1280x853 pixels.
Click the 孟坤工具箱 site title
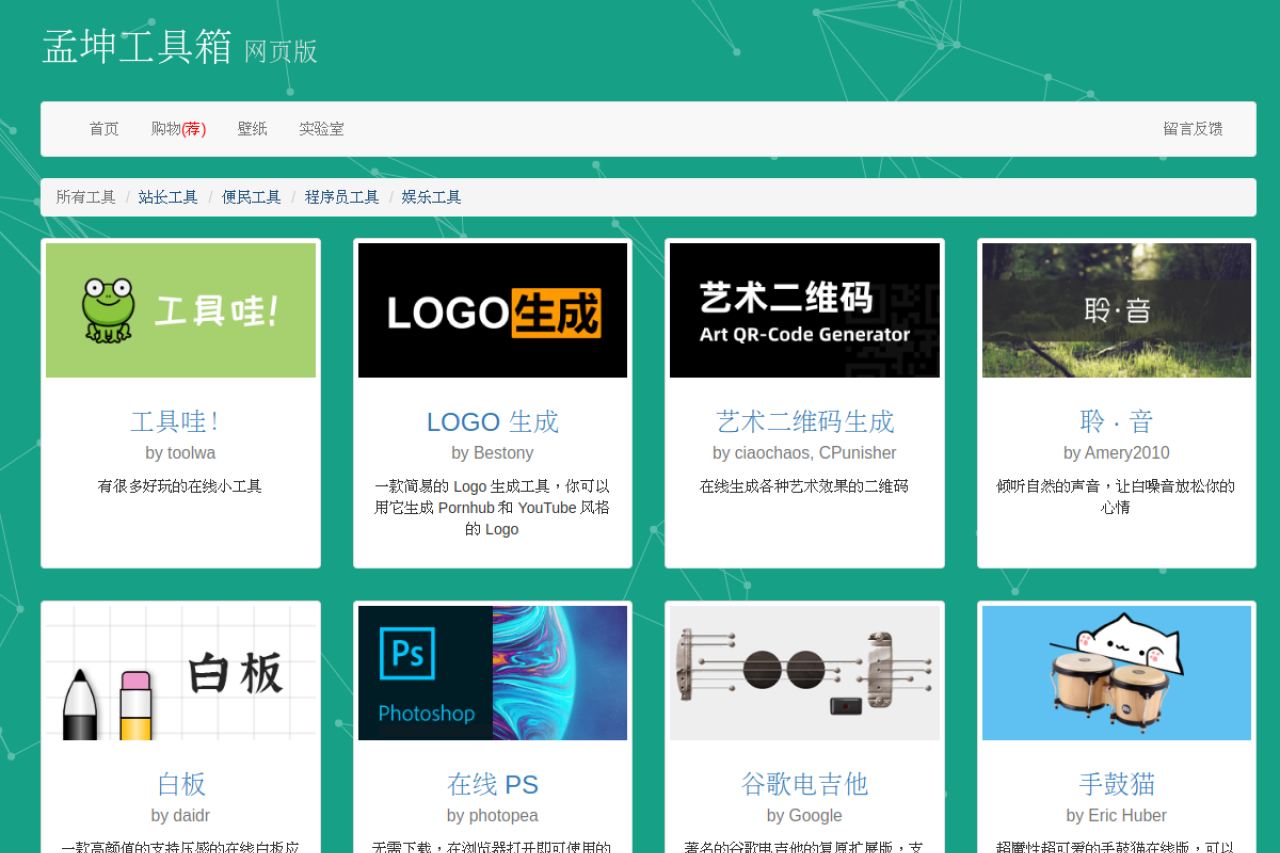[x=137, y=47]
